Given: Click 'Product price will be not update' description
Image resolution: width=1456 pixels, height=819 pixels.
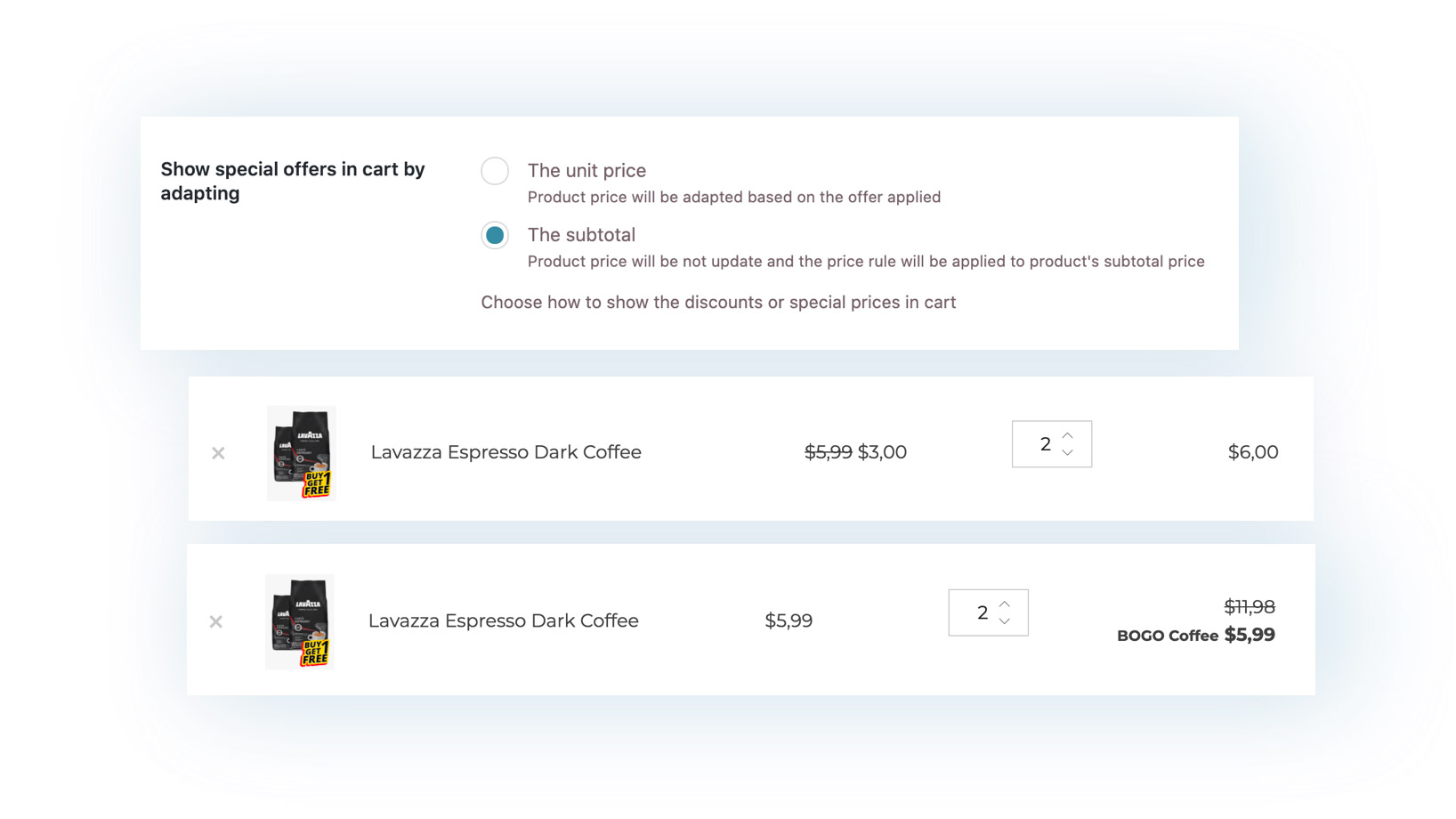Looking at the screenshot, I should [x=866, y=262].
